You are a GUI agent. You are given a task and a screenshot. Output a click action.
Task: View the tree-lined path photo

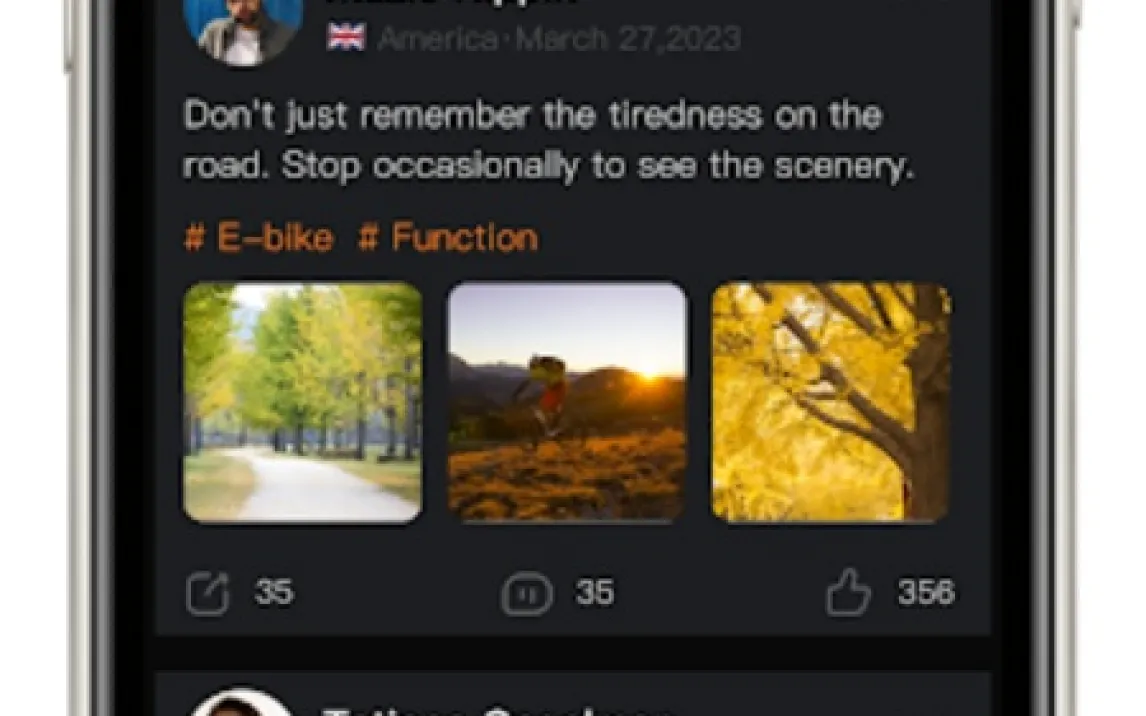pyautogui.click(x=303, y=403)
